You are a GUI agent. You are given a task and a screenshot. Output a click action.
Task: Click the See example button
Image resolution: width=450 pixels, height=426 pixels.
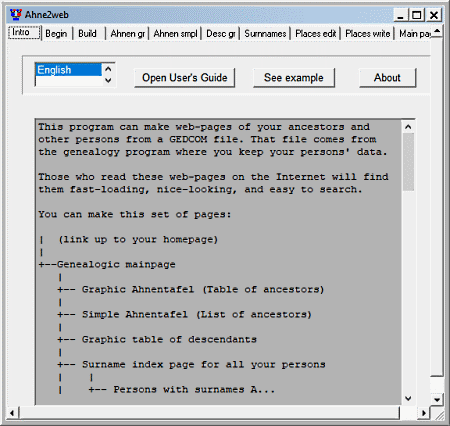(x=294, y=78)
